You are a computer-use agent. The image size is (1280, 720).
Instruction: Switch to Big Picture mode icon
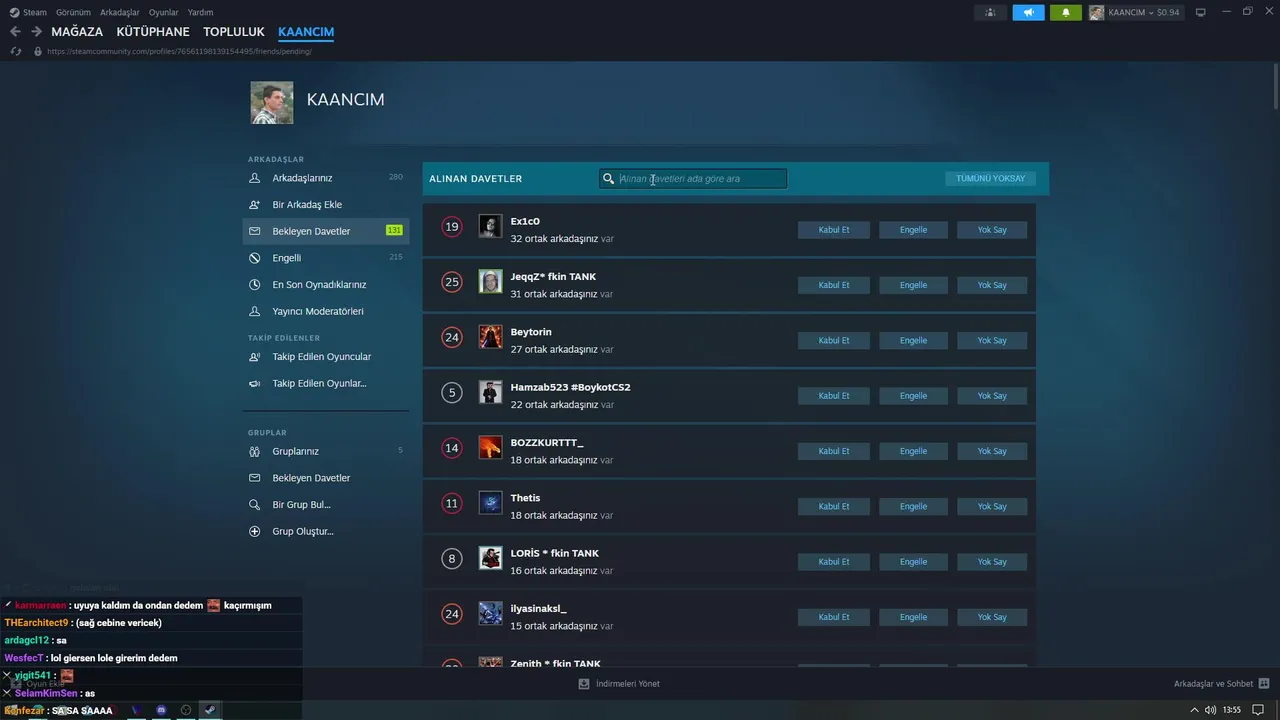pyautogui.click(x=1201, y=12)
